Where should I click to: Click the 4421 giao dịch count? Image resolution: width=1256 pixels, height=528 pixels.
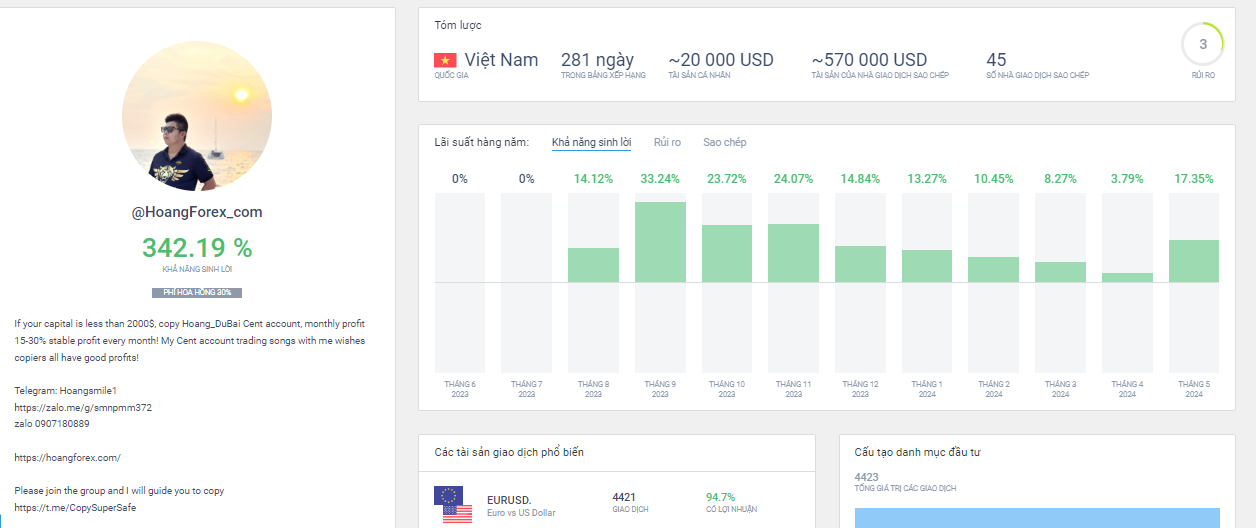click(624, 497)
